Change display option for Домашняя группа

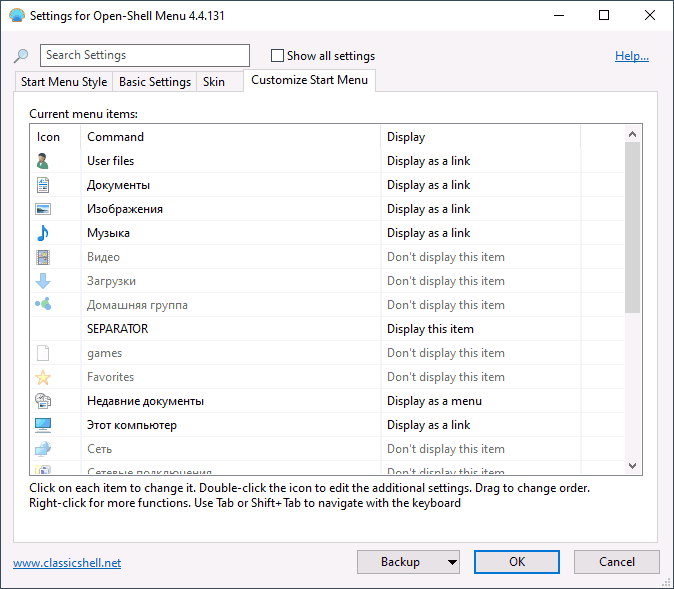pos(446,305)
